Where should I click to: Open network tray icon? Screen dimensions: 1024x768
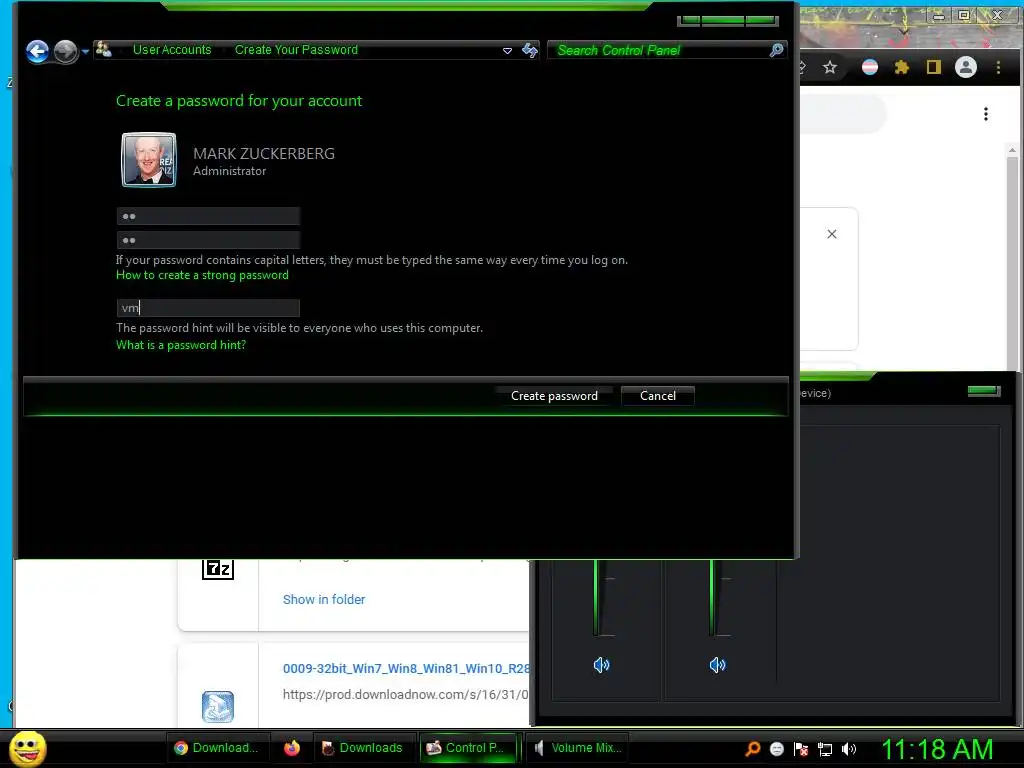coord(825,749)
